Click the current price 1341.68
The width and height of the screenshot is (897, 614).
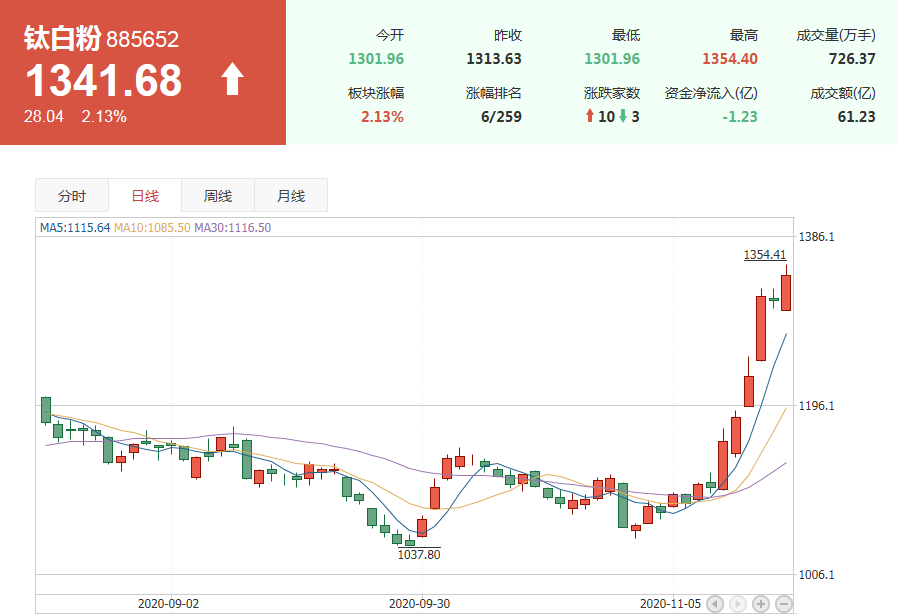[104, 80]
